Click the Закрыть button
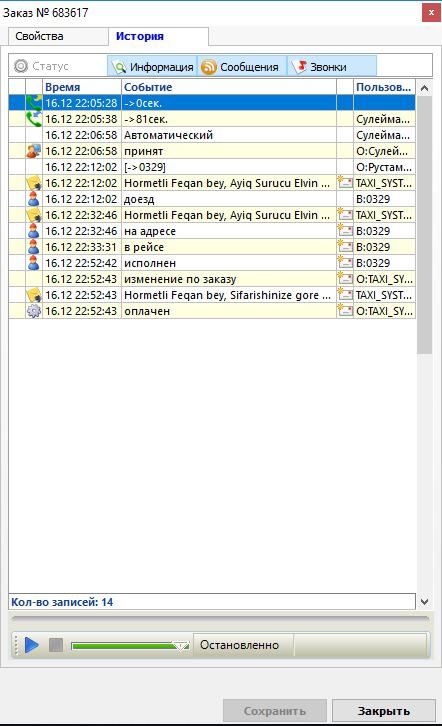 (384, 711)
